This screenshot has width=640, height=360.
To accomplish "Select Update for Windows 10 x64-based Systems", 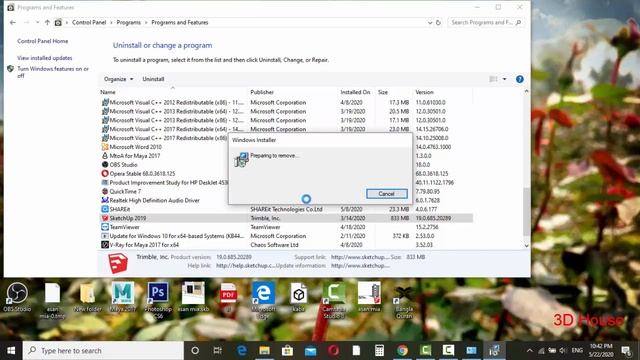I will 287,236.
